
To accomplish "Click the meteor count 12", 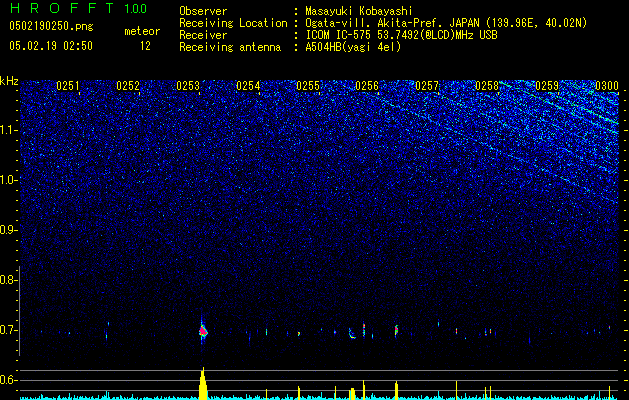I will (x=145, y=46).
